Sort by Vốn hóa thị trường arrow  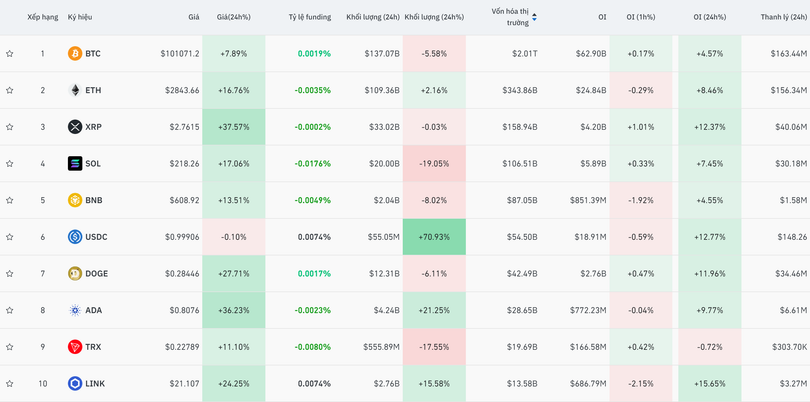(534, 17)
